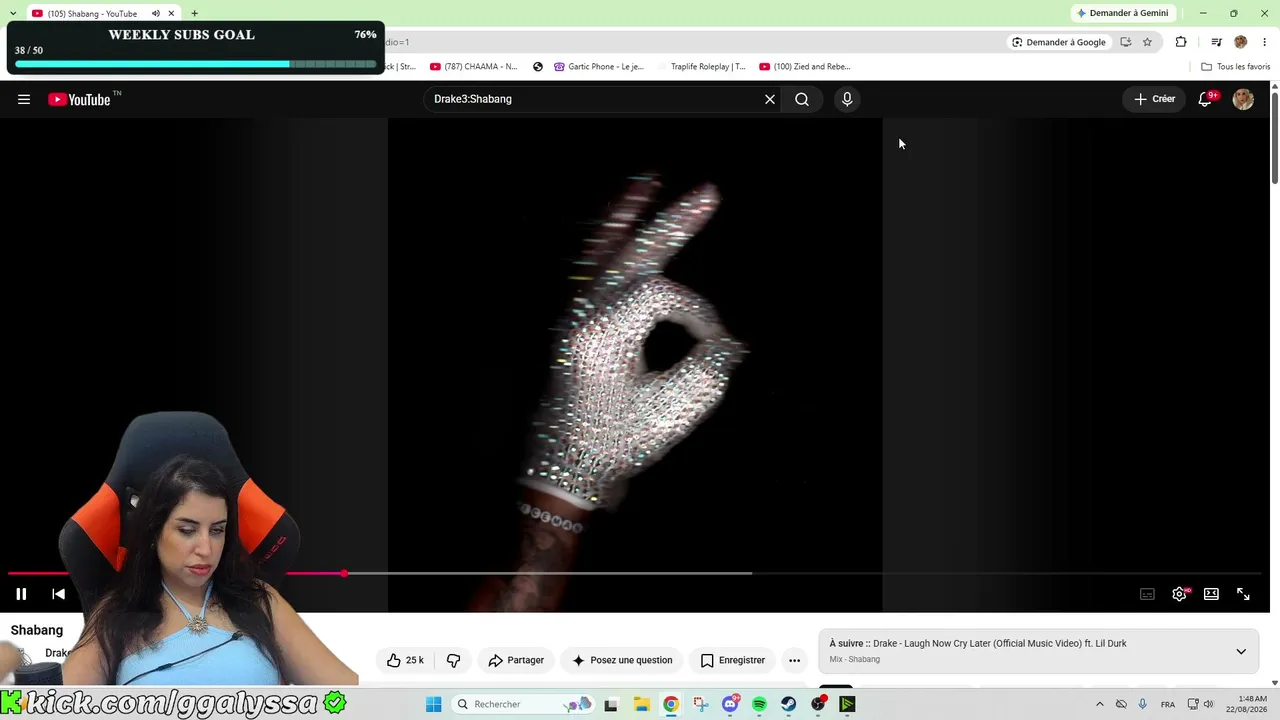
Task: Open Spotify from the taskbar
Action: pyautogui.click(x=759, y=704)
